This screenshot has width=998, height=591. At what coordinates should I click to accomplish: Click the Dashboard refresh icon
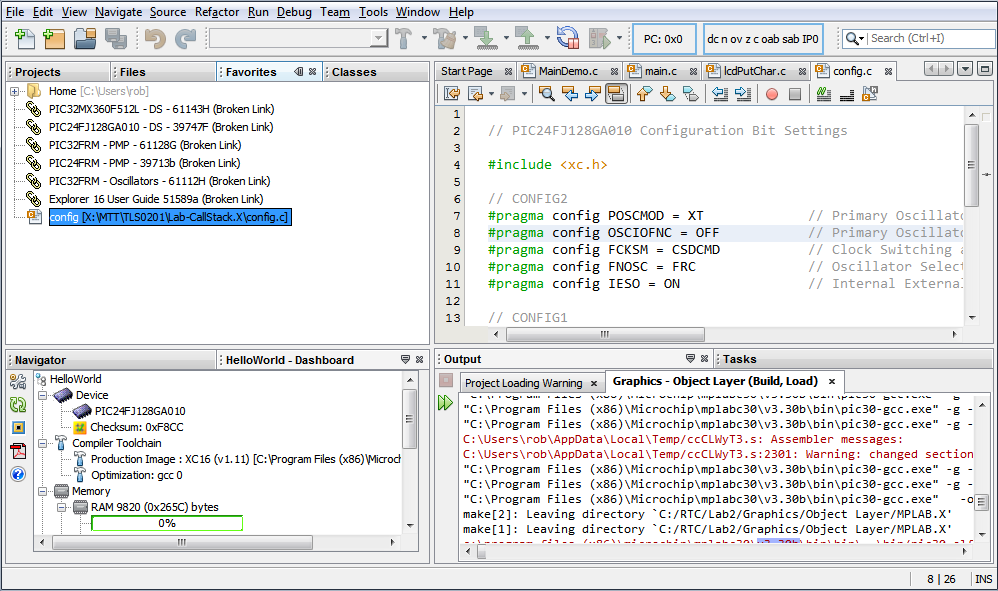pos(18,405)
